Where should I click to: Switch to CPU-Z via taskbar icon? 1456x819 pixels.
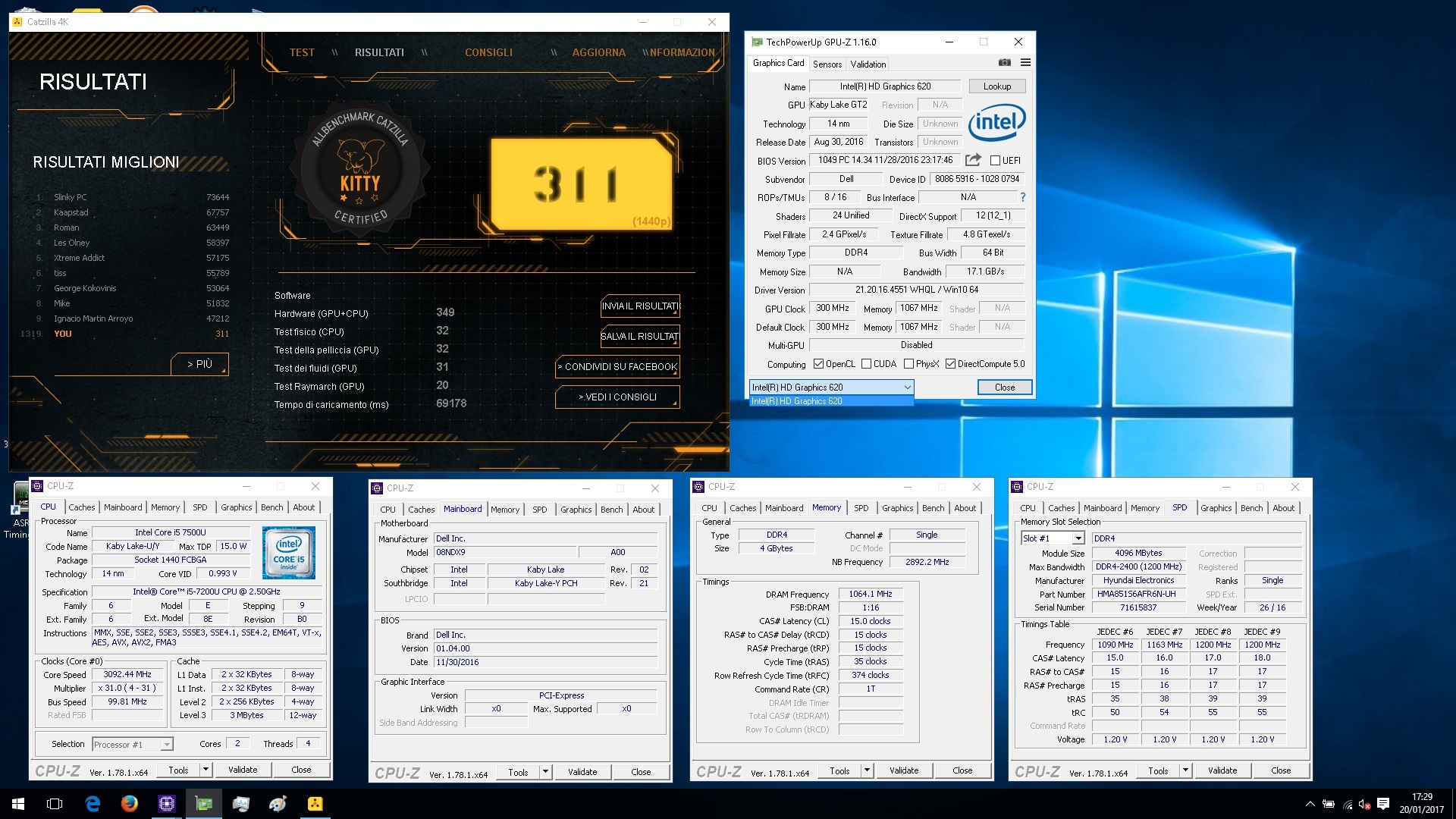[167, 804]
